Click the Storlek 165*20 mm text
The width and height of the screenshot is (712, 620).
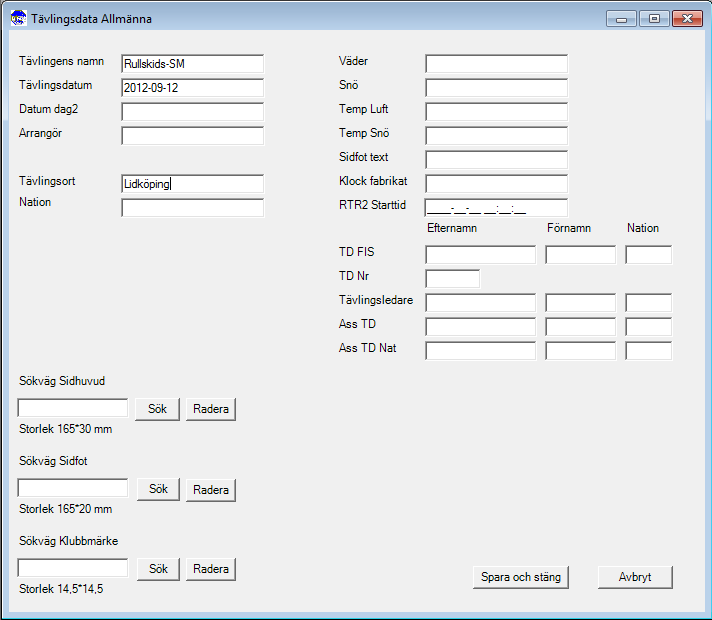(x=65, y=509)
